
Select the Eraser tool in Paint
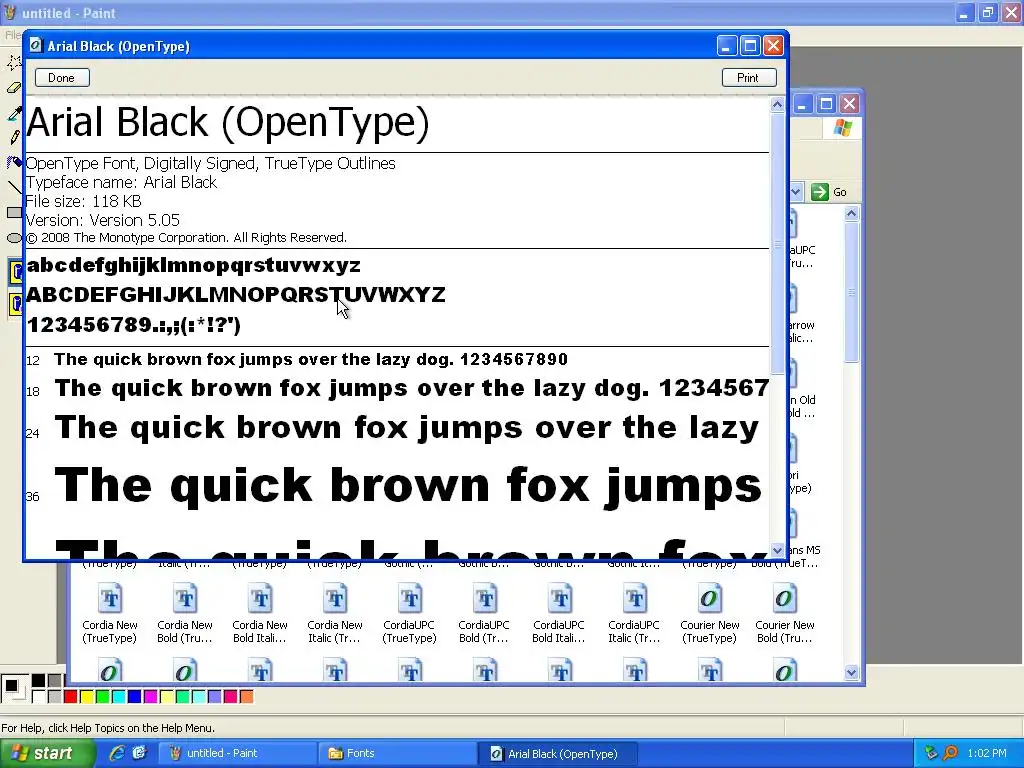click(13, 88)
